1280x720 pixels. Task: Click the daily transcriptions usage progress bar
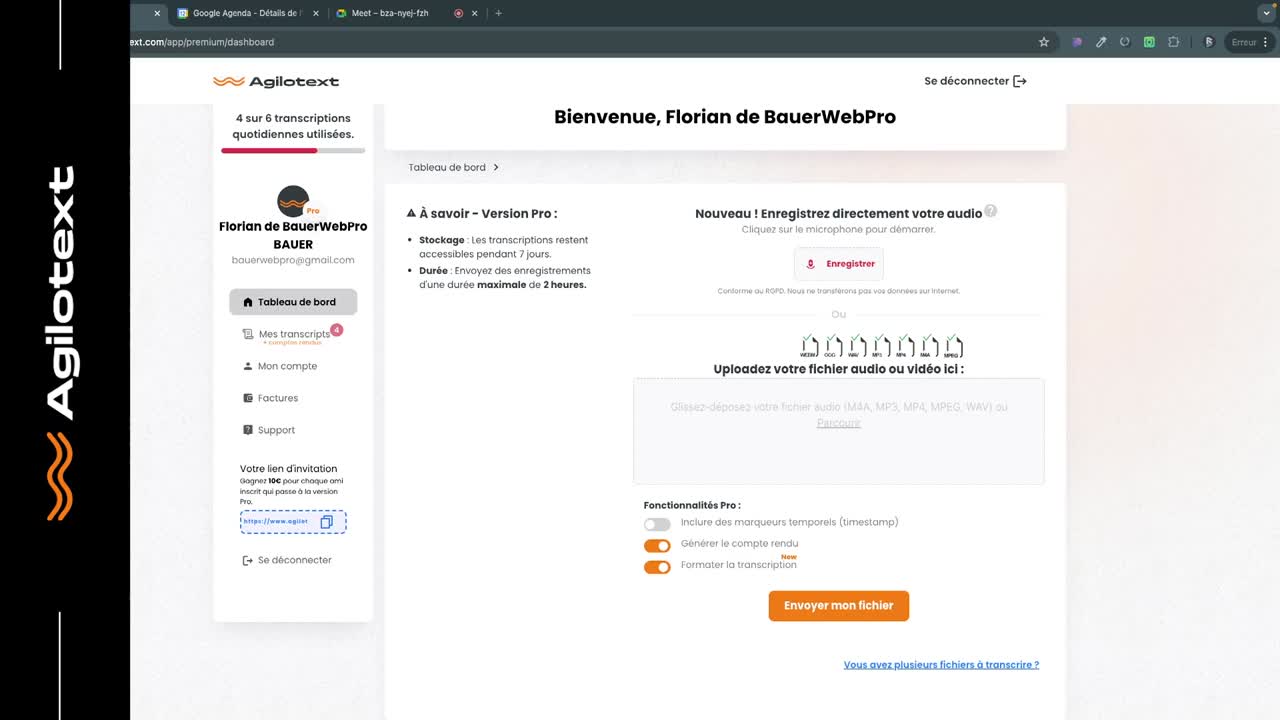pos(293,150)
